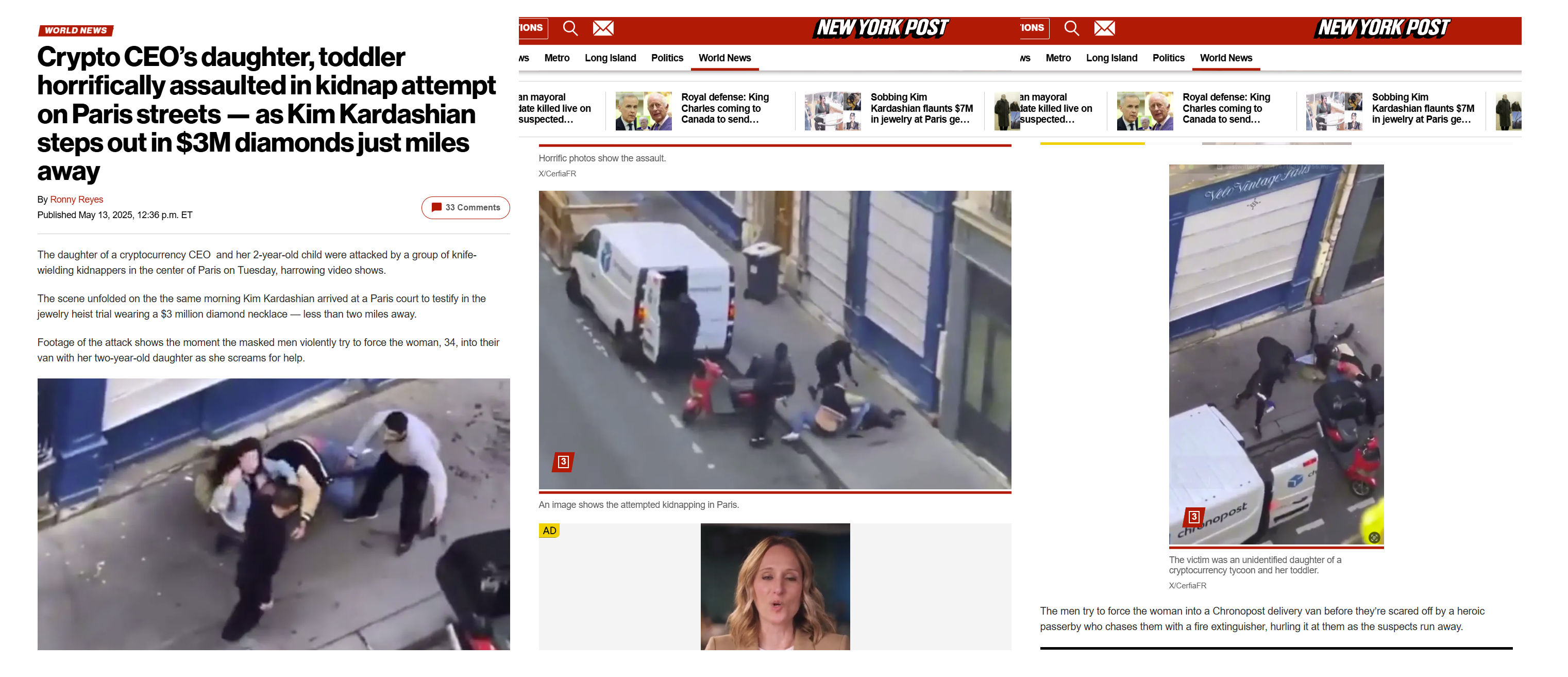Click the 'X/CerfiaFR' credit under the vertical photo

click(x=1188, y=586)
